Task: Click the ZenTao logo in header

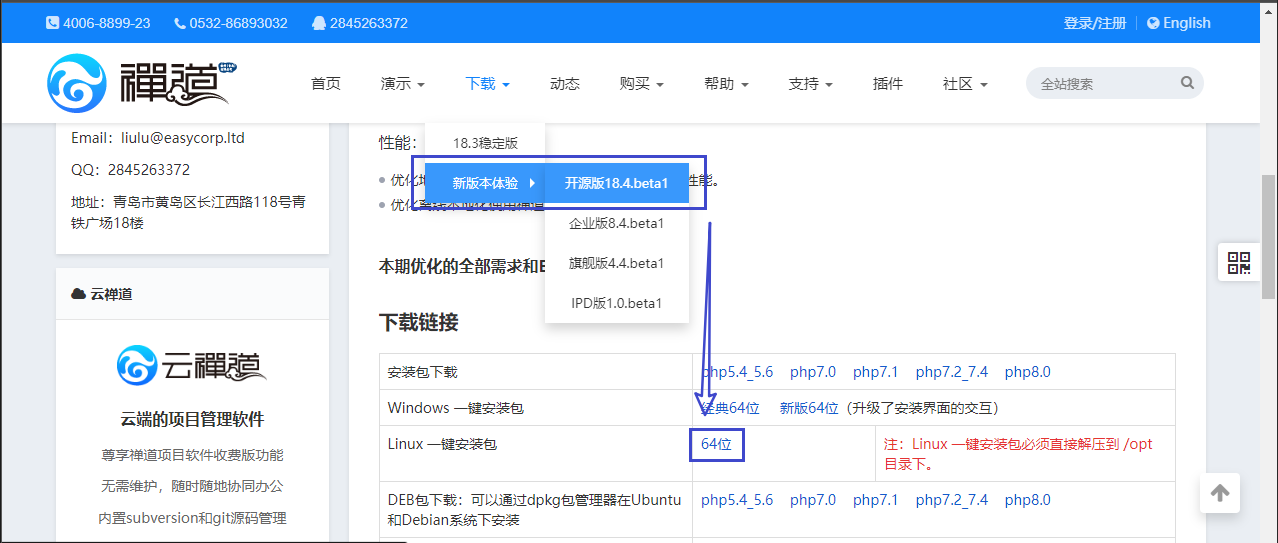Action: tap(140, 83)
